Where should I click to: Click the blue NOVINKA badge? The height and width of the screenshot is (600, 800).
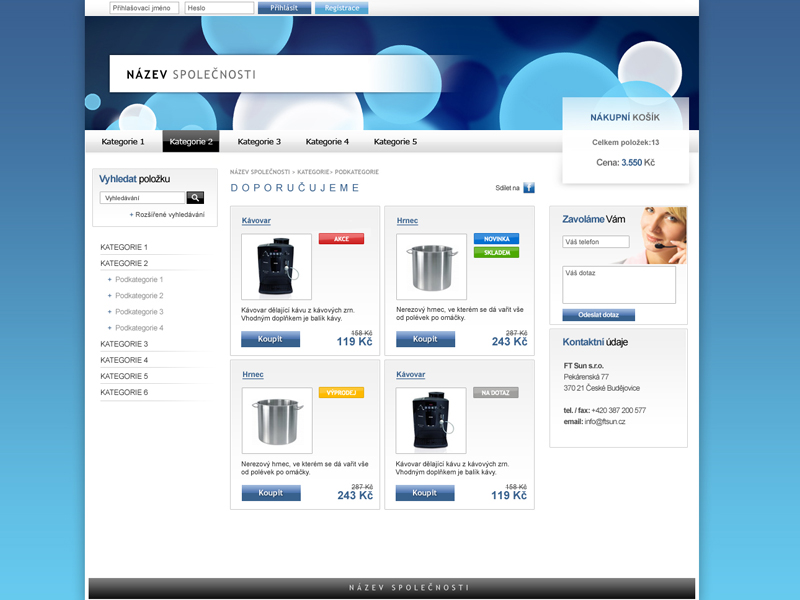(x=496, y=239)
